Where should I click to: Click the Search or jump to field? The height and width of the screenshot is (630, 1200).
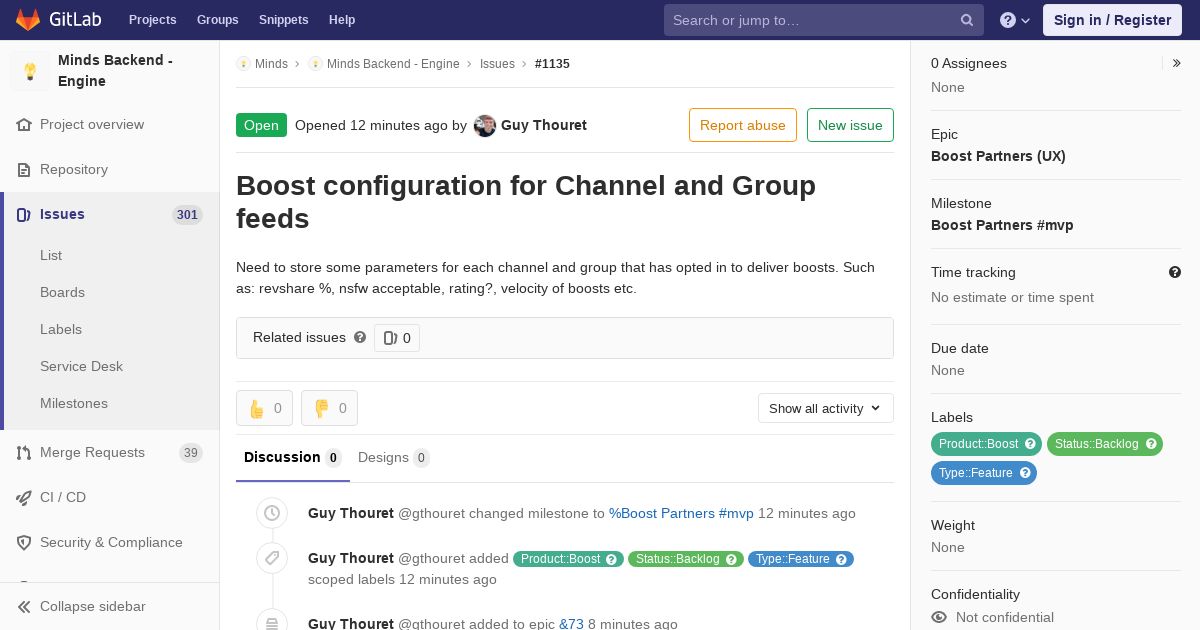824,20
